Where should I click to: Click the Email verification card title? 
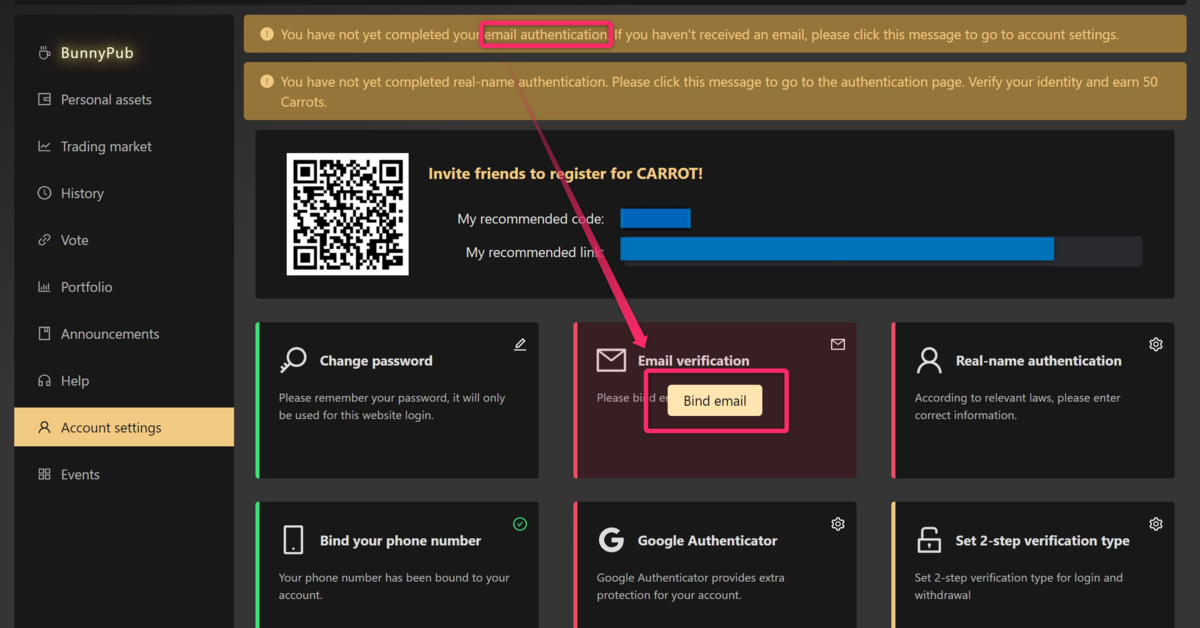point(693,360)
